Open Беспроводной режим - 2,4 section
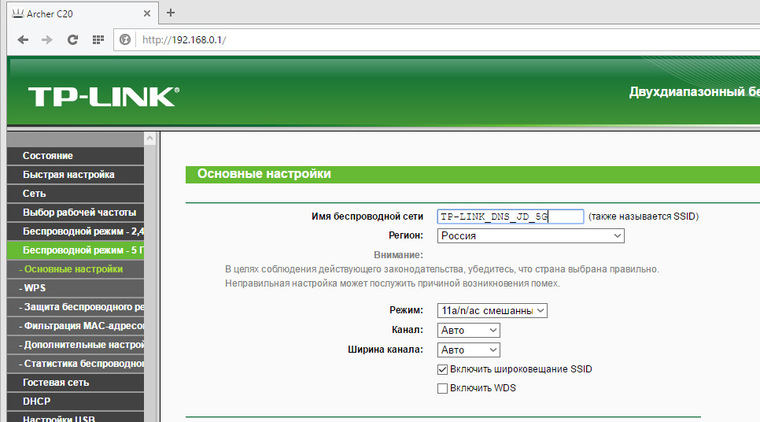 pos(76,231)
